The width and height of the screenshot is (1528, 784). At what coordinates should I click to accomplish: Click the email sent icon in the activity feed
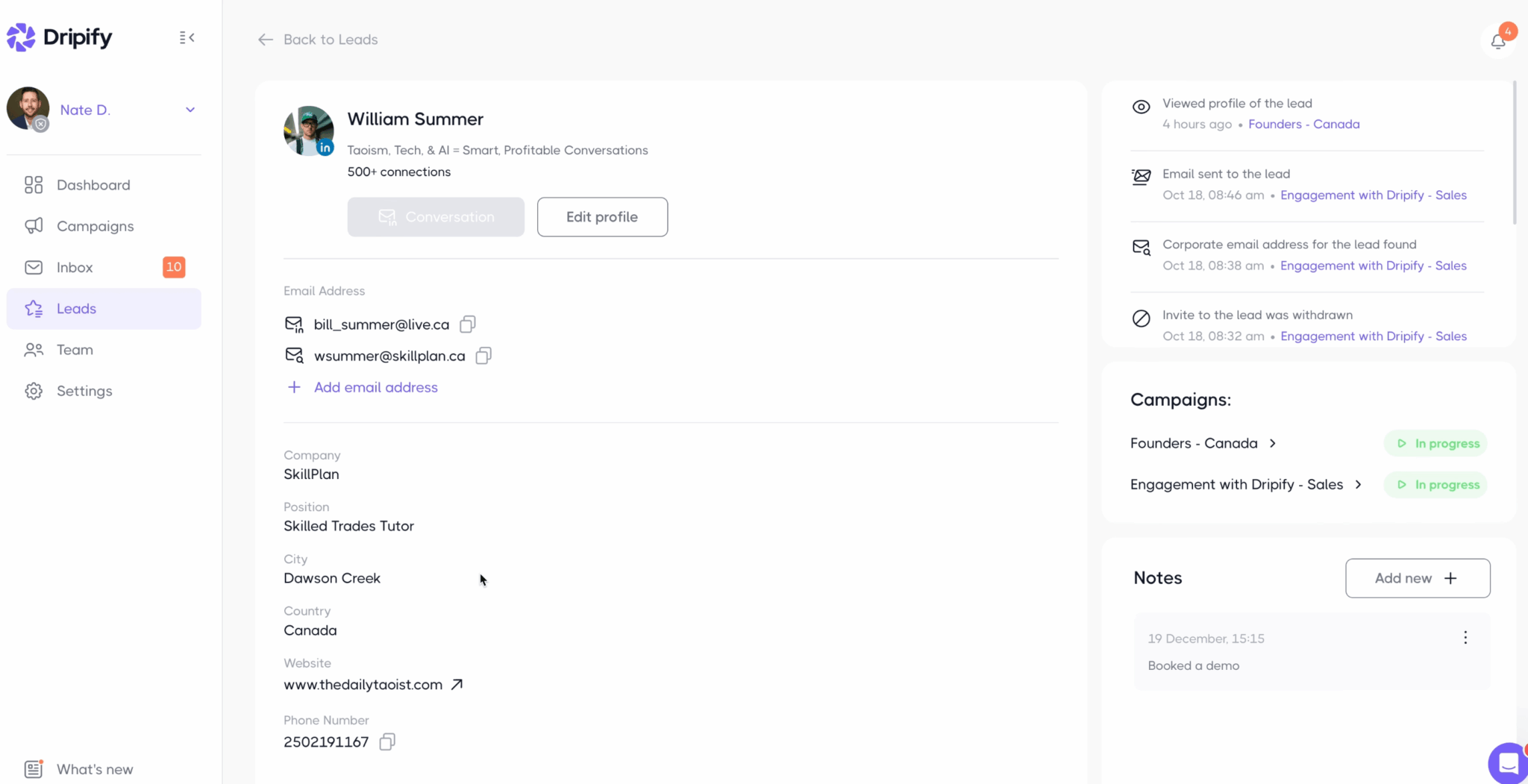point(1141,177)
